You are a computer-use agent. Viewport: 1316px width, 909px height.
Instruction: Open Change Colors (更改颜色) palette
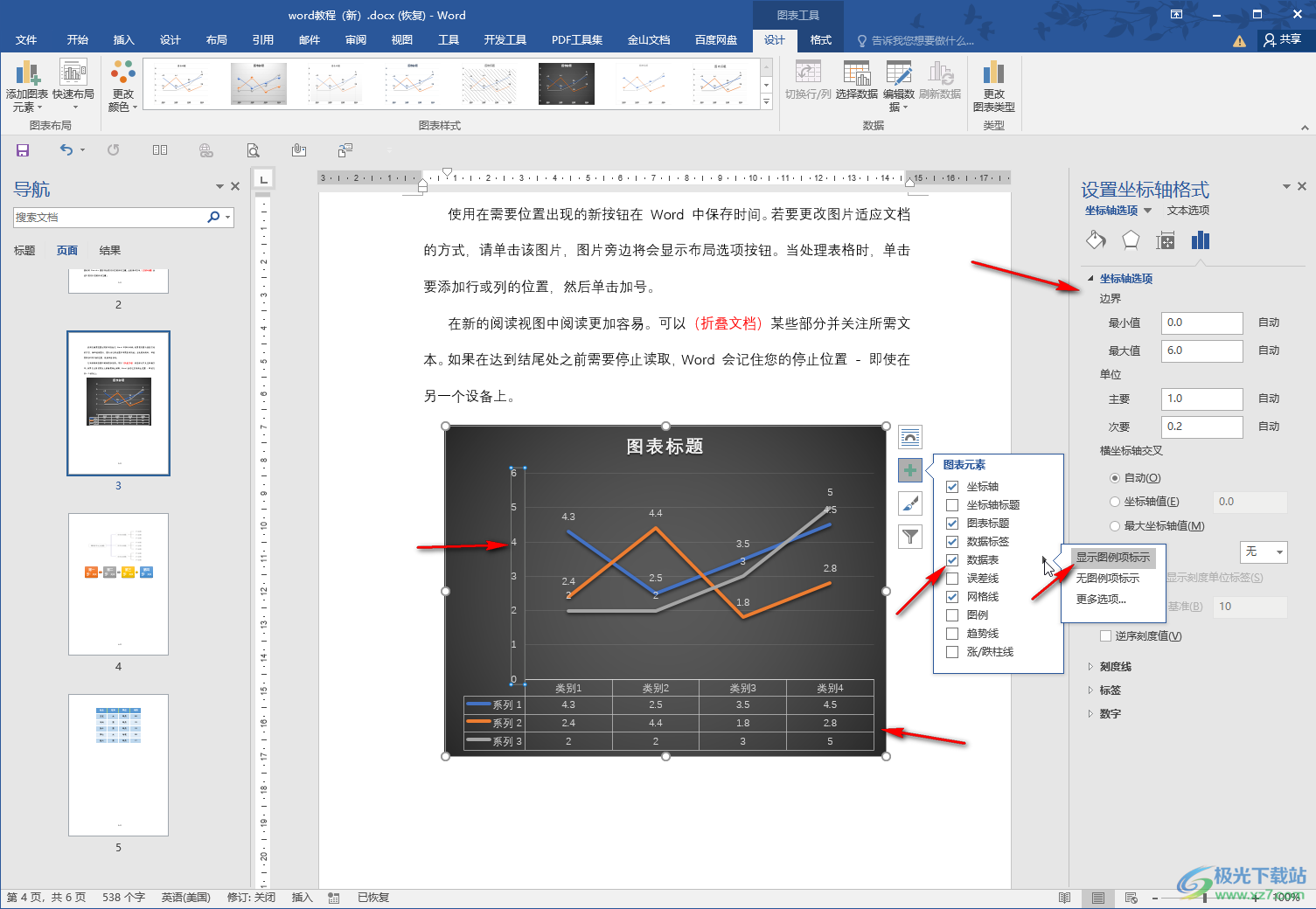[122, 86]
